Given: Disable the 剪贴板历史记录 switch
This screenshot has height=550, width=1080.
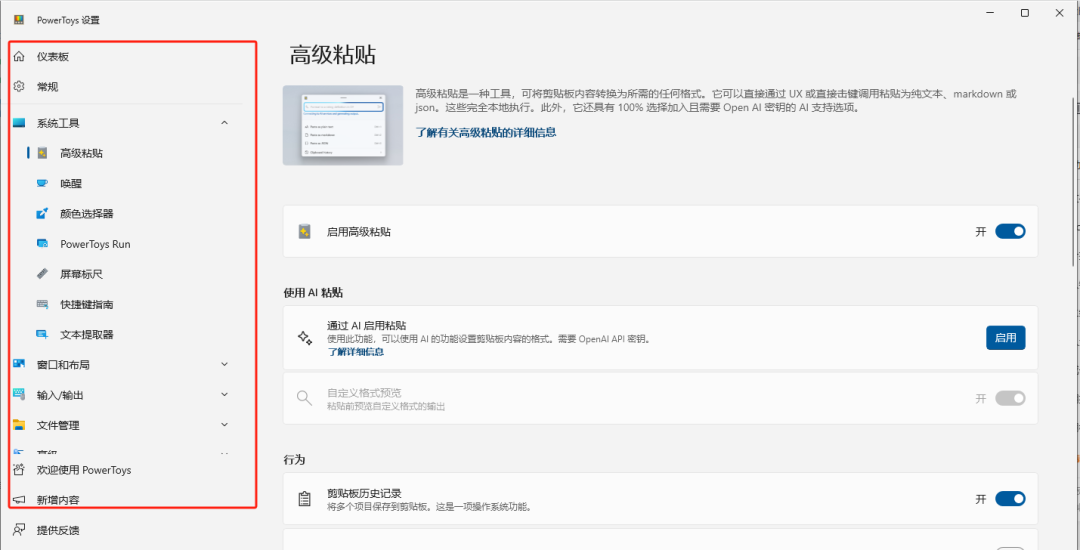Looking at the screenshot, I should (1010, 498).
